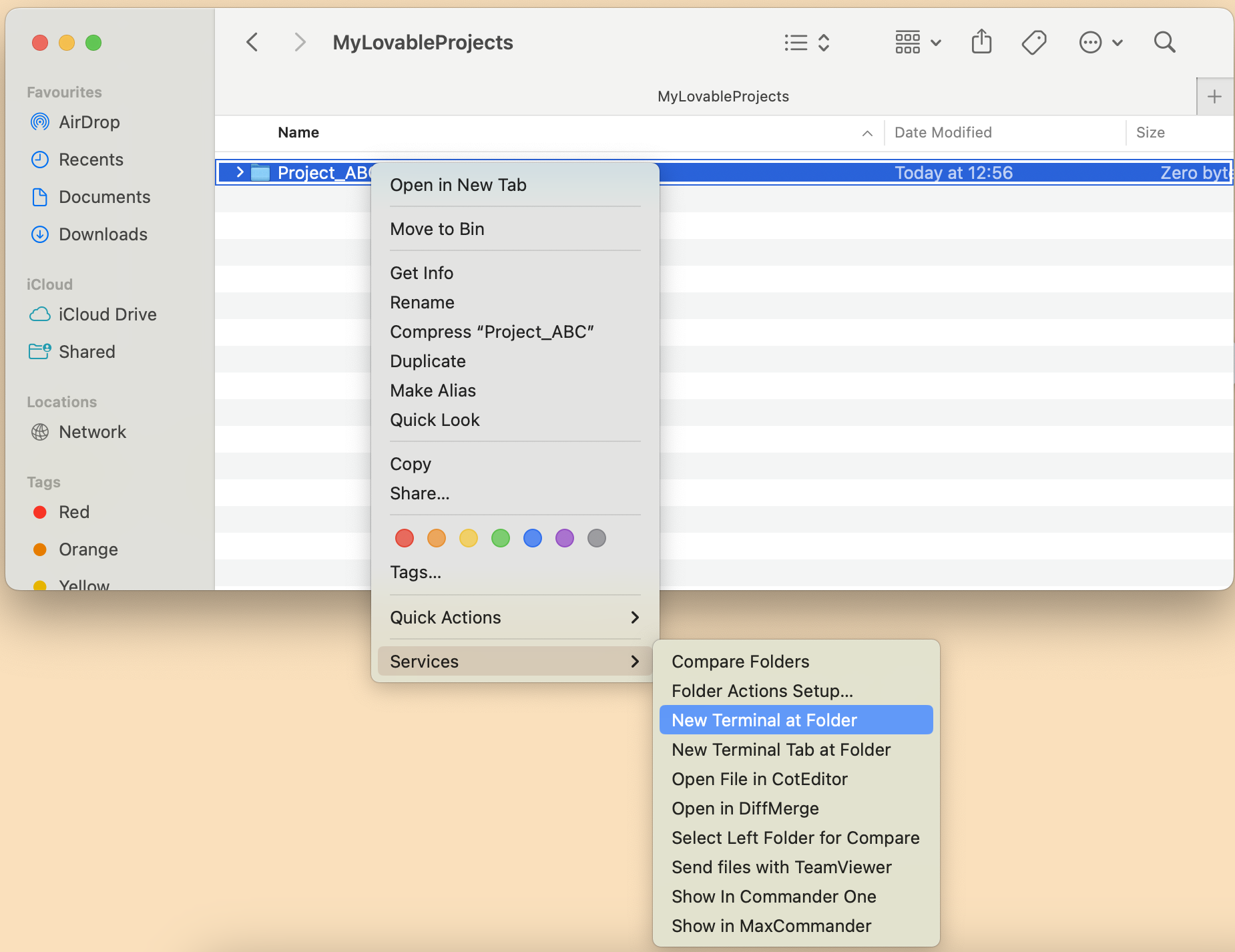The width and height of the screenshot is (1235, 952).
Task: Click the Share icon in the toolbar
Action: (980, 41)
